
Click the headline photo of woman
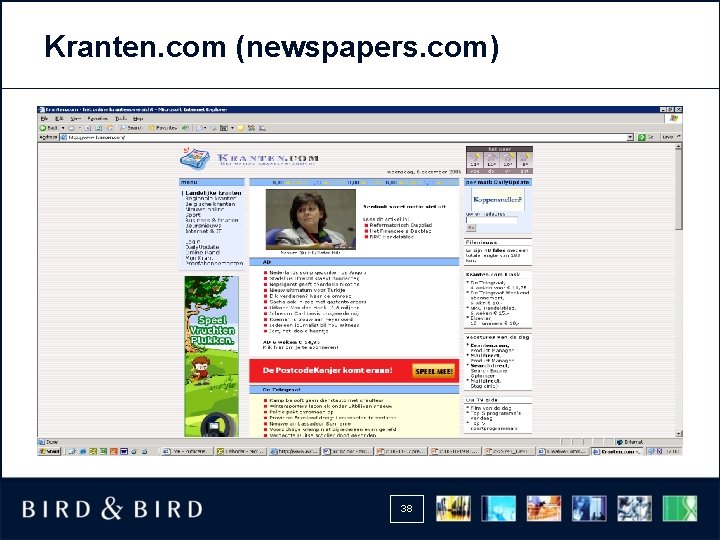point(310,219)
